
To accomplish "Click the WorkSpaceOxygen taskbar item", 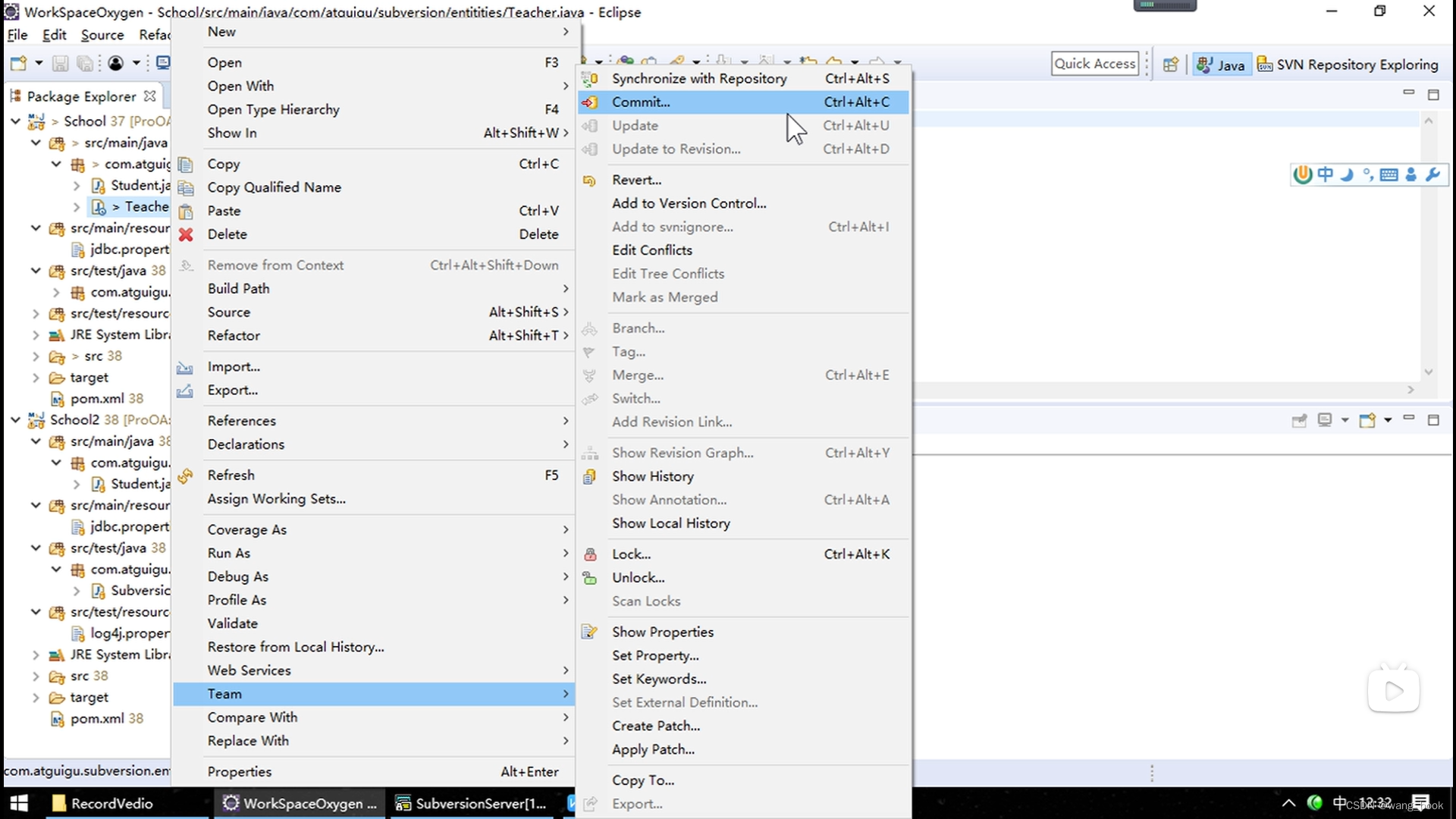I will 300,803.
